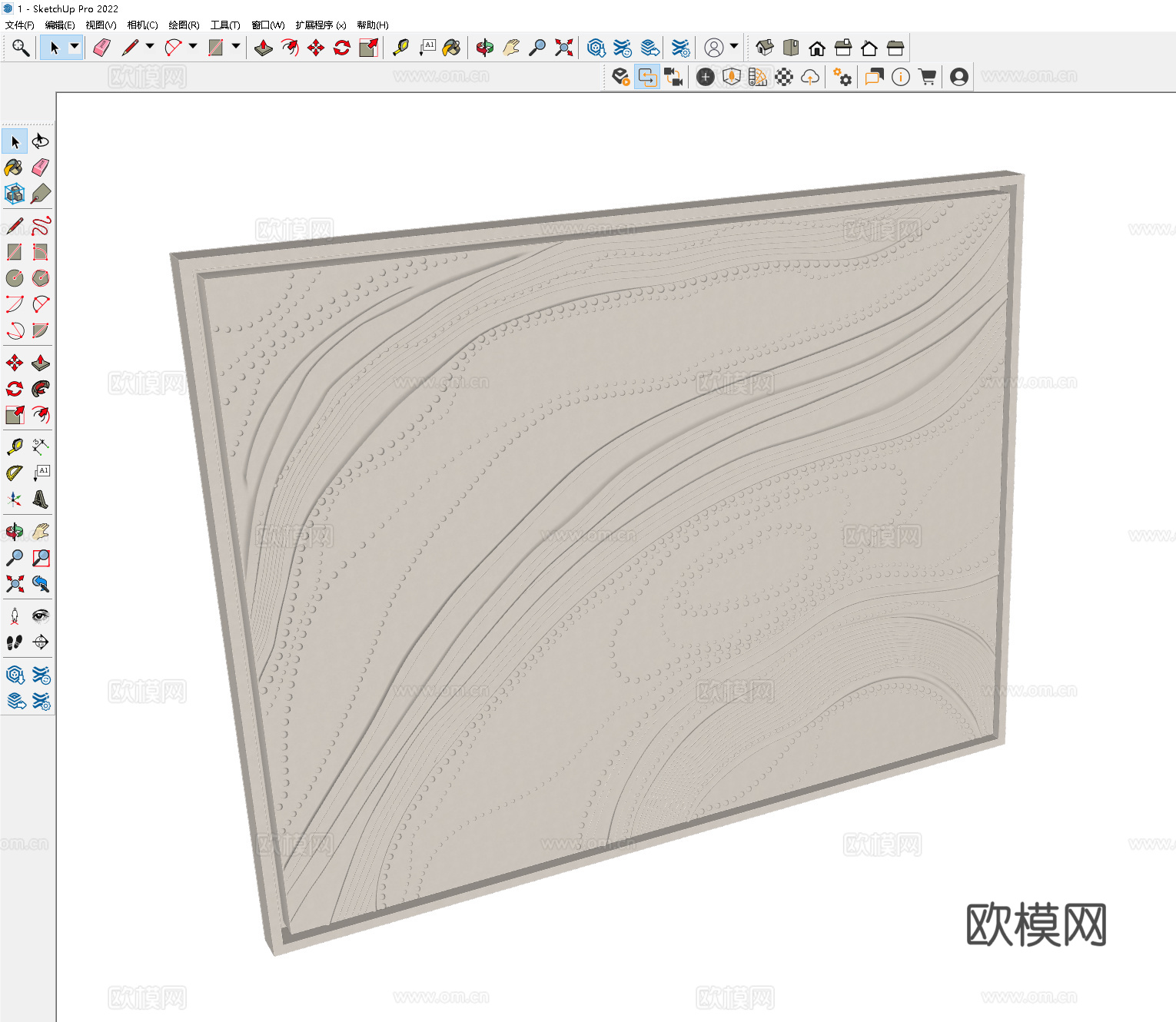Select the Circle tool
1176x1022 pixels.
[x=15, y=278]
